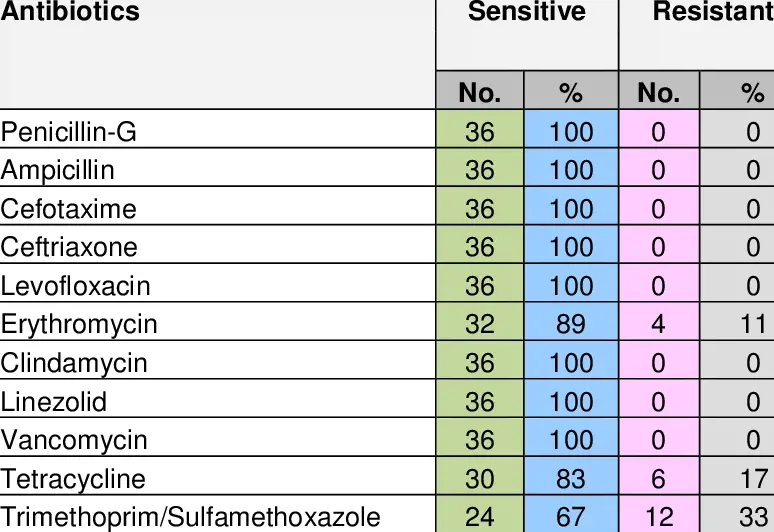Click the Trimethoprim/Sulfamethoxazole row label
Image resolution: width=774 pixels, height=532 pixels.
190,517
